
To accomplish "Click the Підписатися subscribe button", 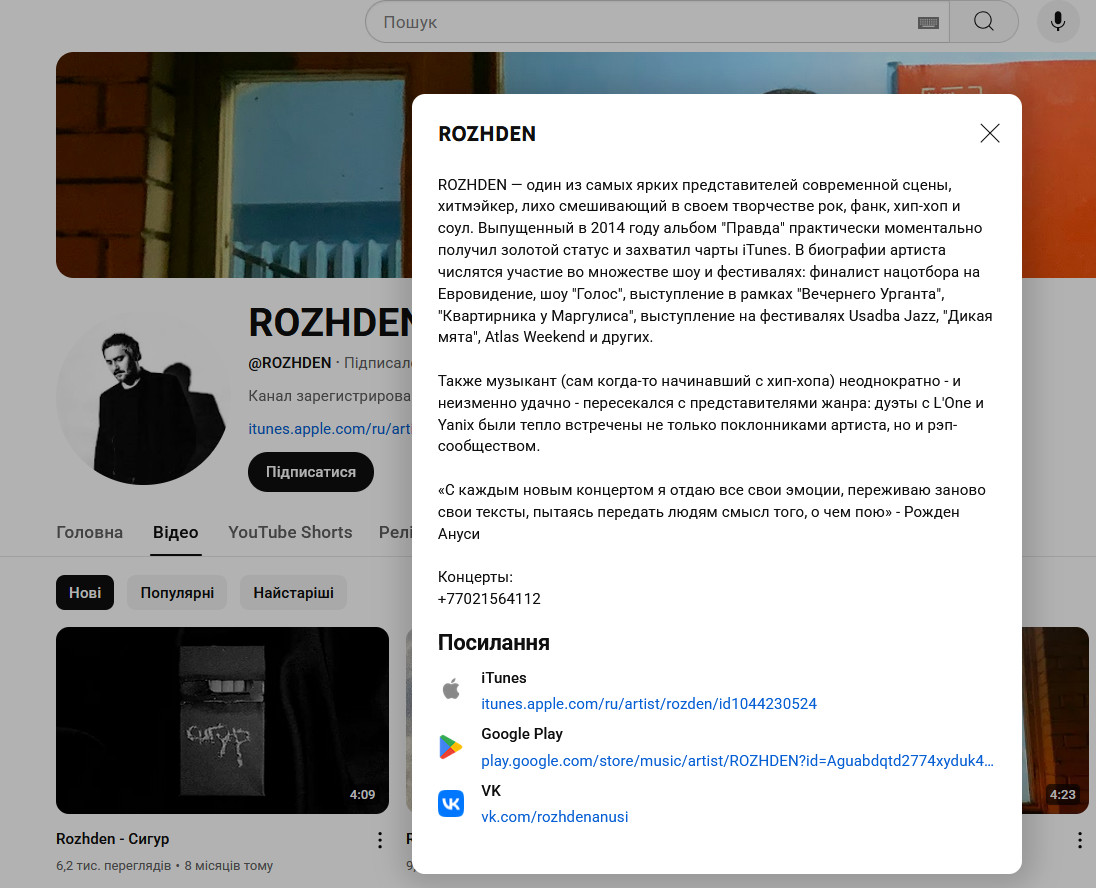I will click(x=310, y=472).
